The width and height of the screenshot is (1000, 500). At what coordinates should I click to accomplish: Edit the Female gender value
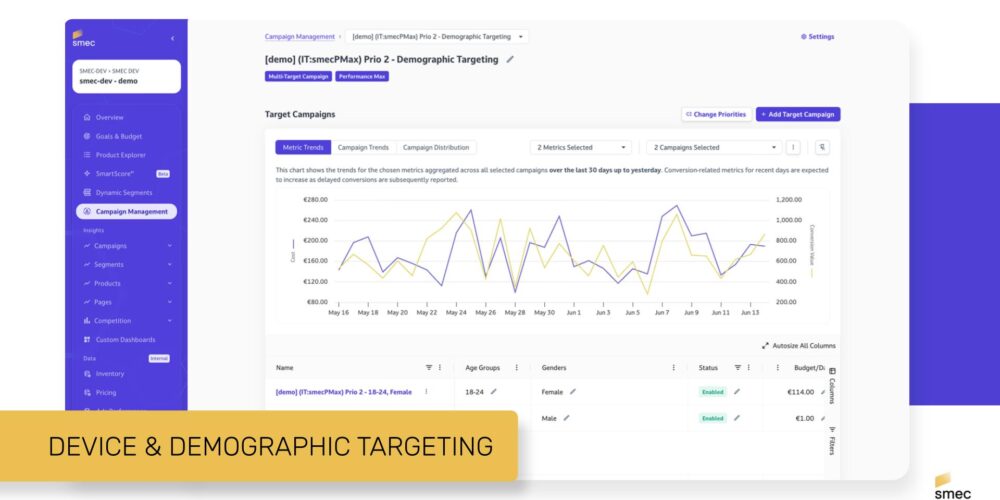pos(572,392)
